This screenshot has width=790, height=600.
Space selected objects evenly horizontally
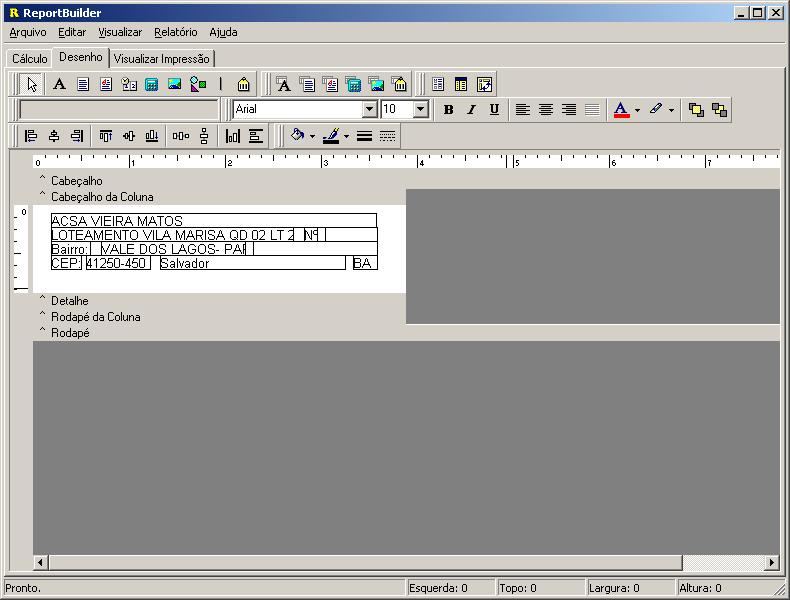pos(181,136)
